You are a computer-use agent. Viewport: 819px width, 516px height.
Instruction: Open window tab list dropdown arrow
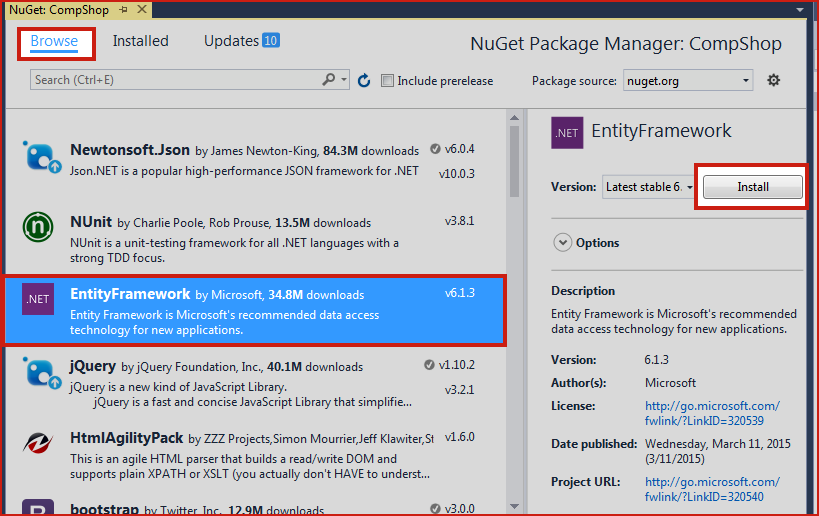(800, 9)
